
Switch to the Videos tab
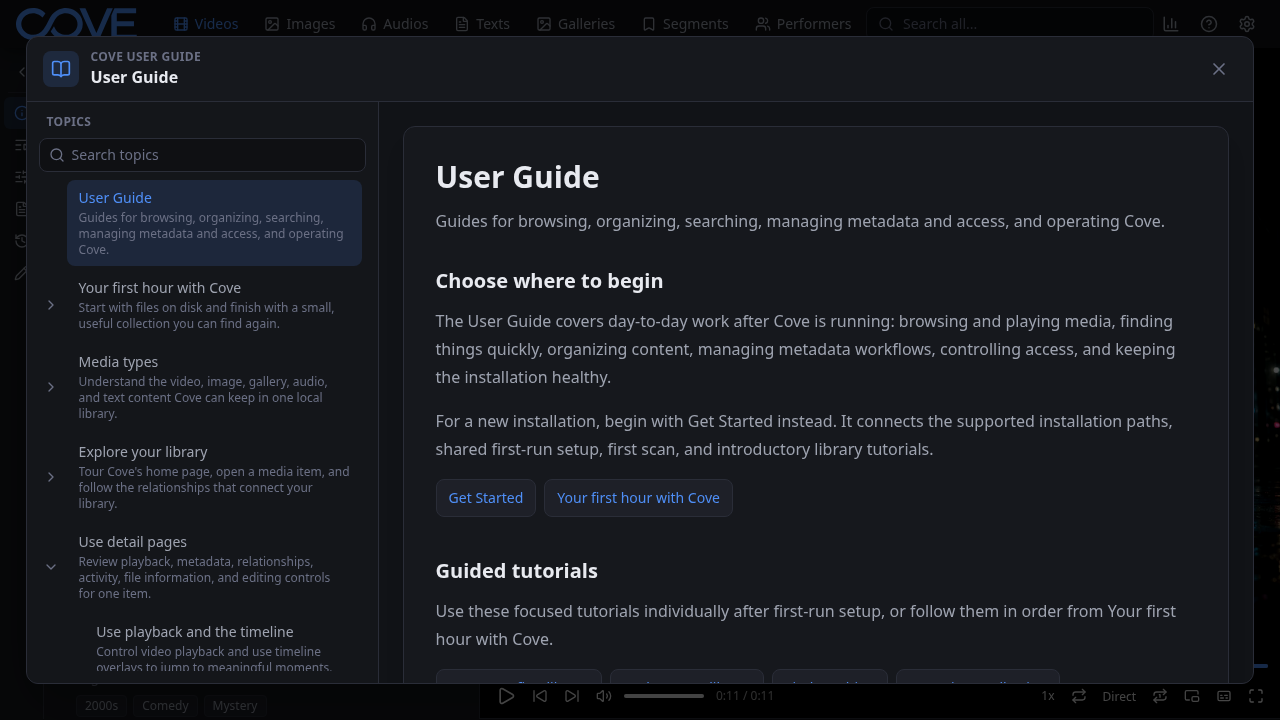tap(206, 24)
